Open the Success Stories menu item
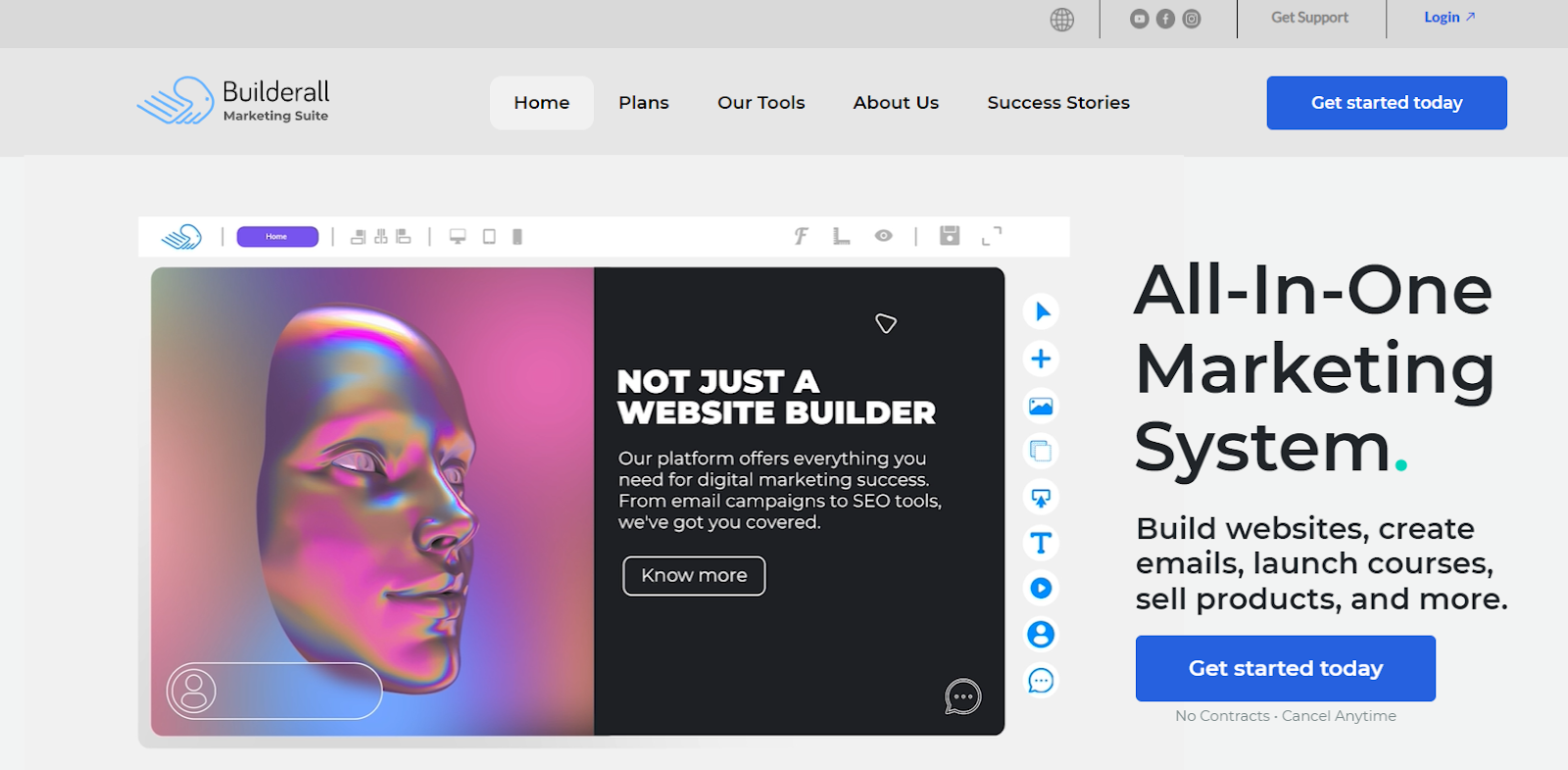 click(1058, 103)
